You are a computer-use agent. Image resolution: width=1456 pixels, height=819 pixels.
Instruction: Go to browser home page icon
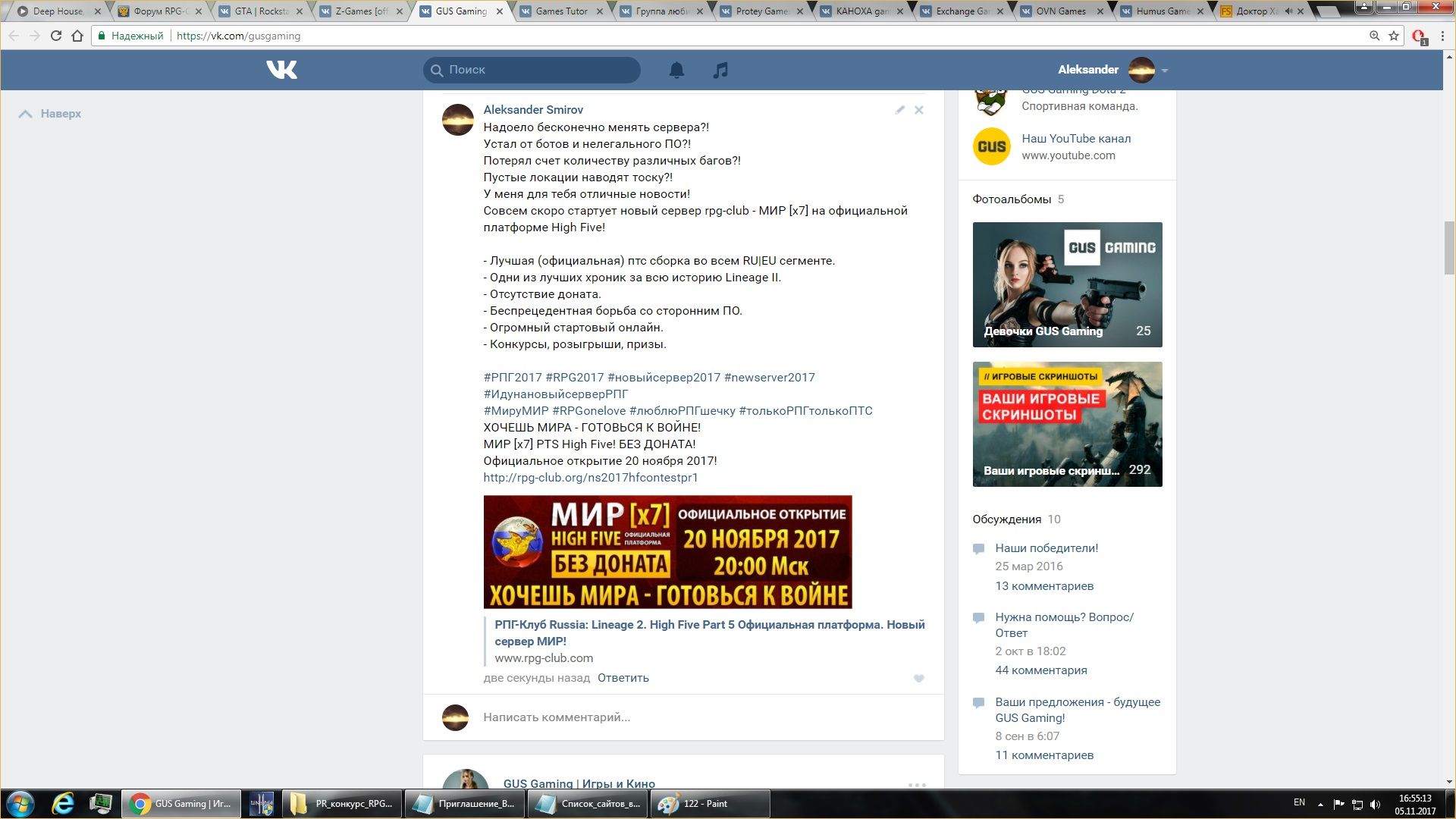(77, 36)
